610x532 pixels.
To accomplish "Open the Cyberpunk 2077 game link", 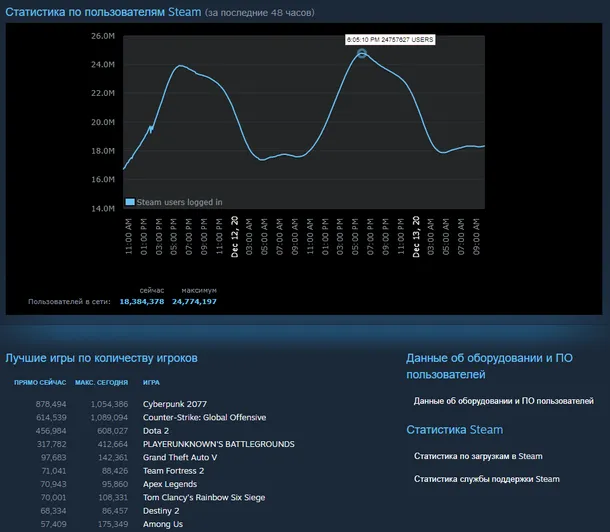I will coord(175,404).
